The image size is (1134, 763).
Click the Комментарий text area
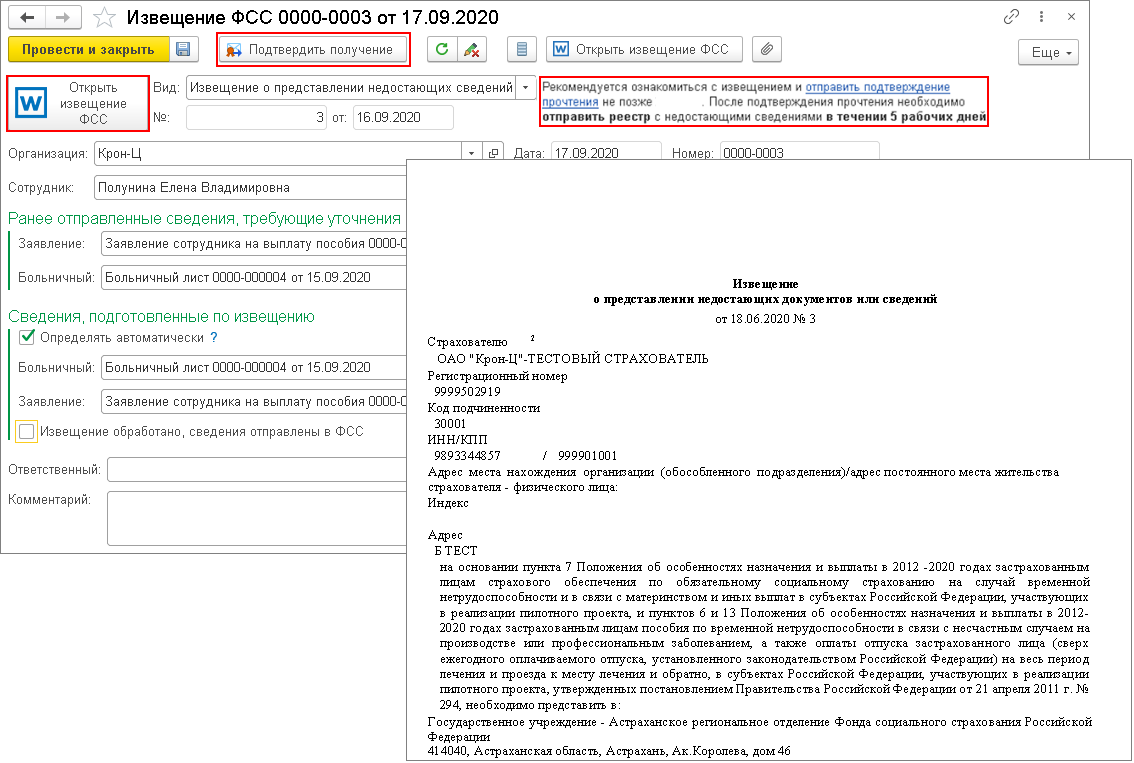pos(257,518)
